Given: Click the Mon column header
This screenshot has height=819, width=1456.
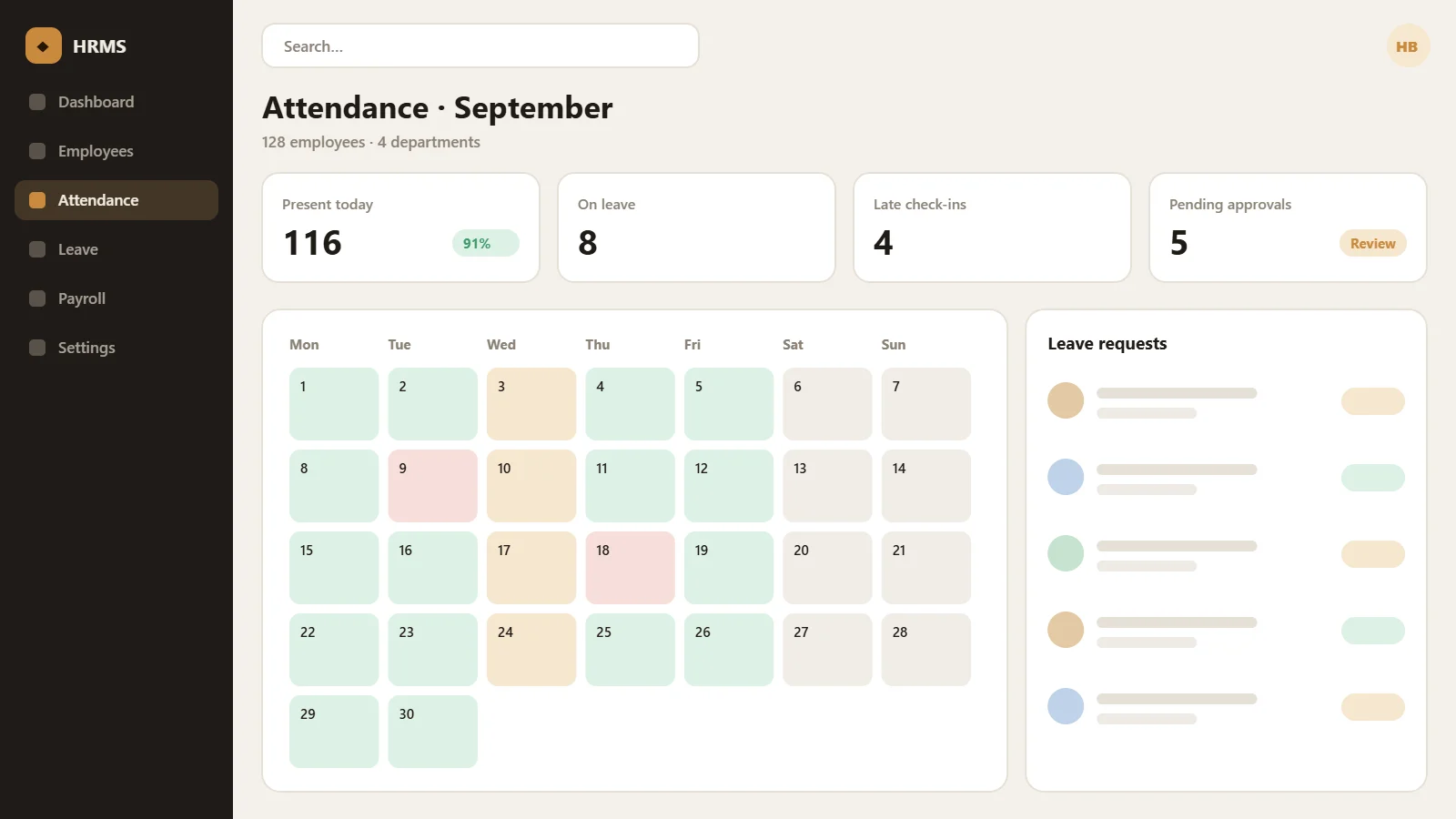Looking at the screenshot, I should click(304, 345).
